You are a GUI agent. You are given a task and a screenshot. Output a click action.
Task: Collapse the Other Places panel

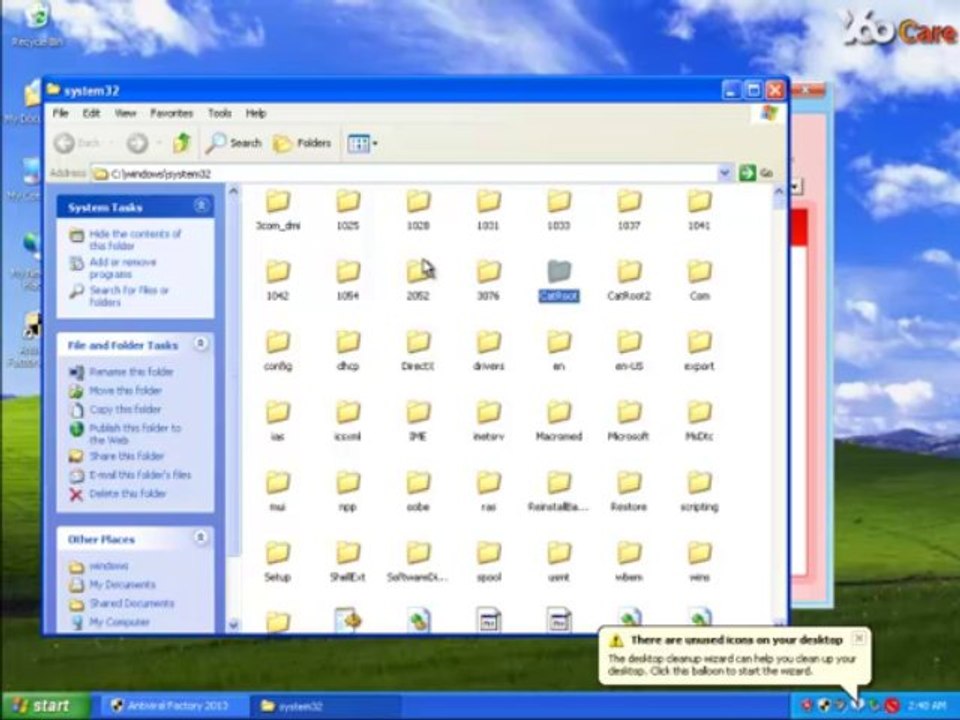201,538
